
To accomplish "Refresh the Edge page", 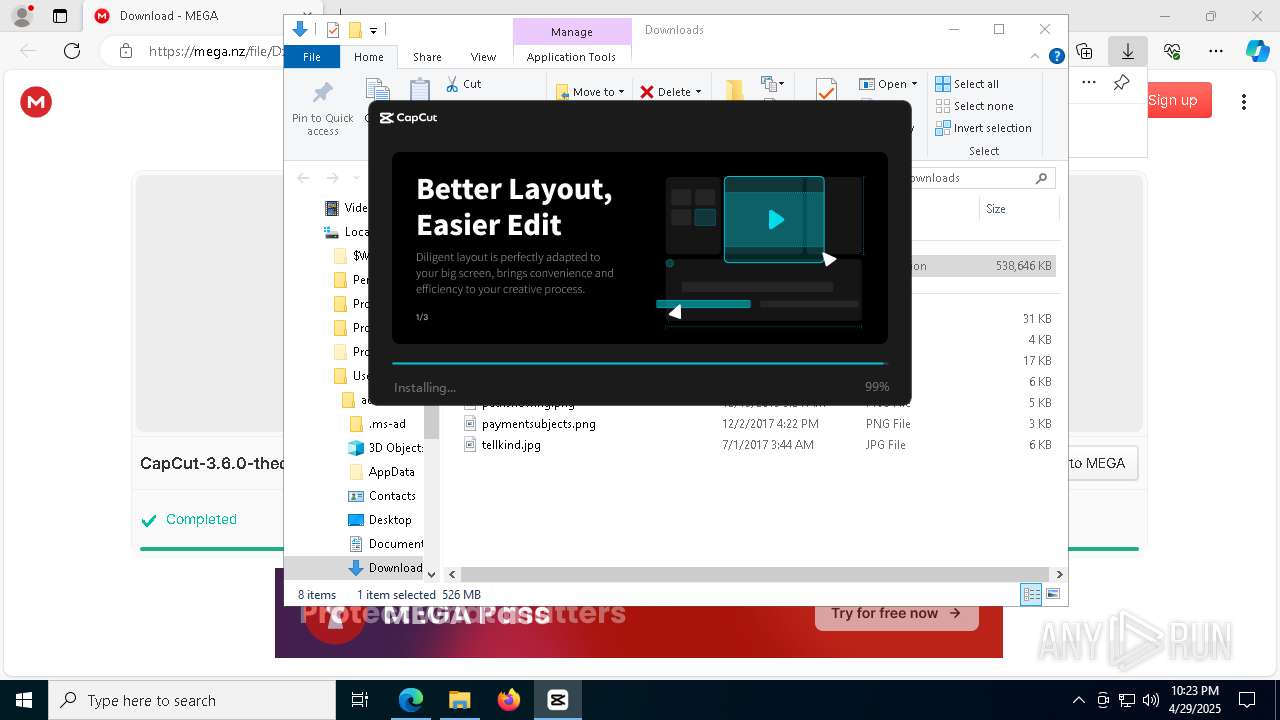I will (x=72, y=51).
